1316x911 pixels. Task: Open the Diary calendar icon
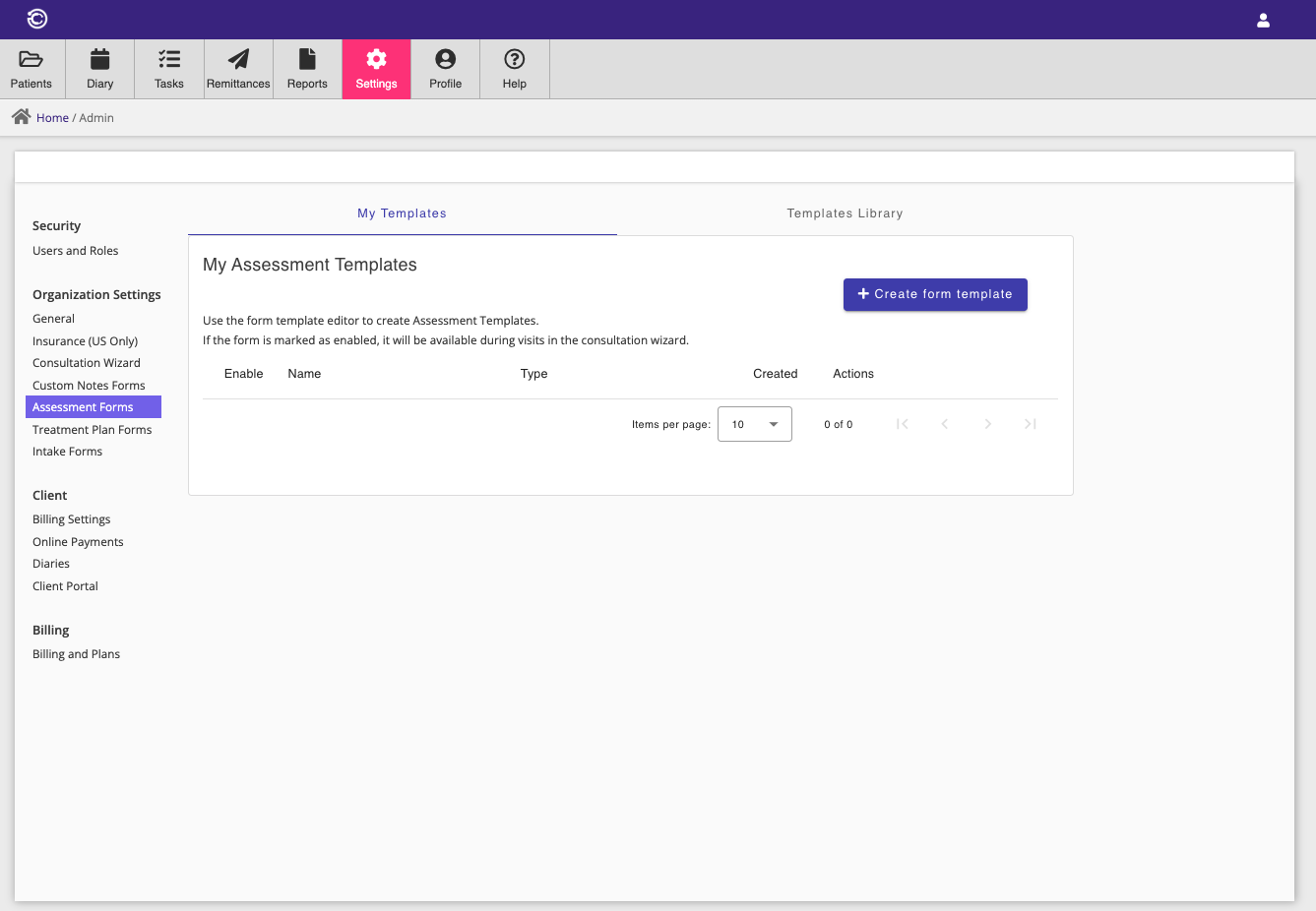[x=99, y=60]
